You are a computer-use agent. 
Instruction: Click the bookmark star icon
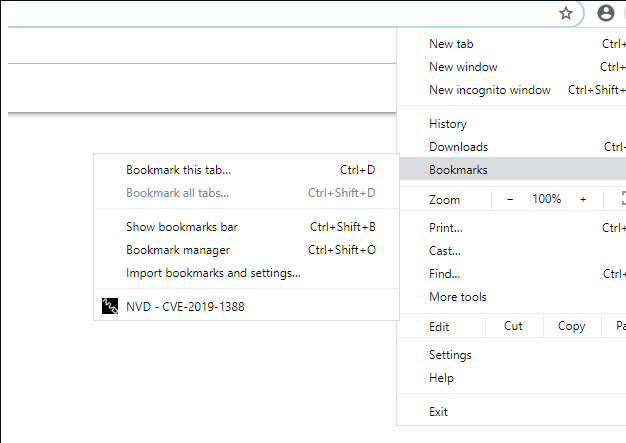coord(566,13)
